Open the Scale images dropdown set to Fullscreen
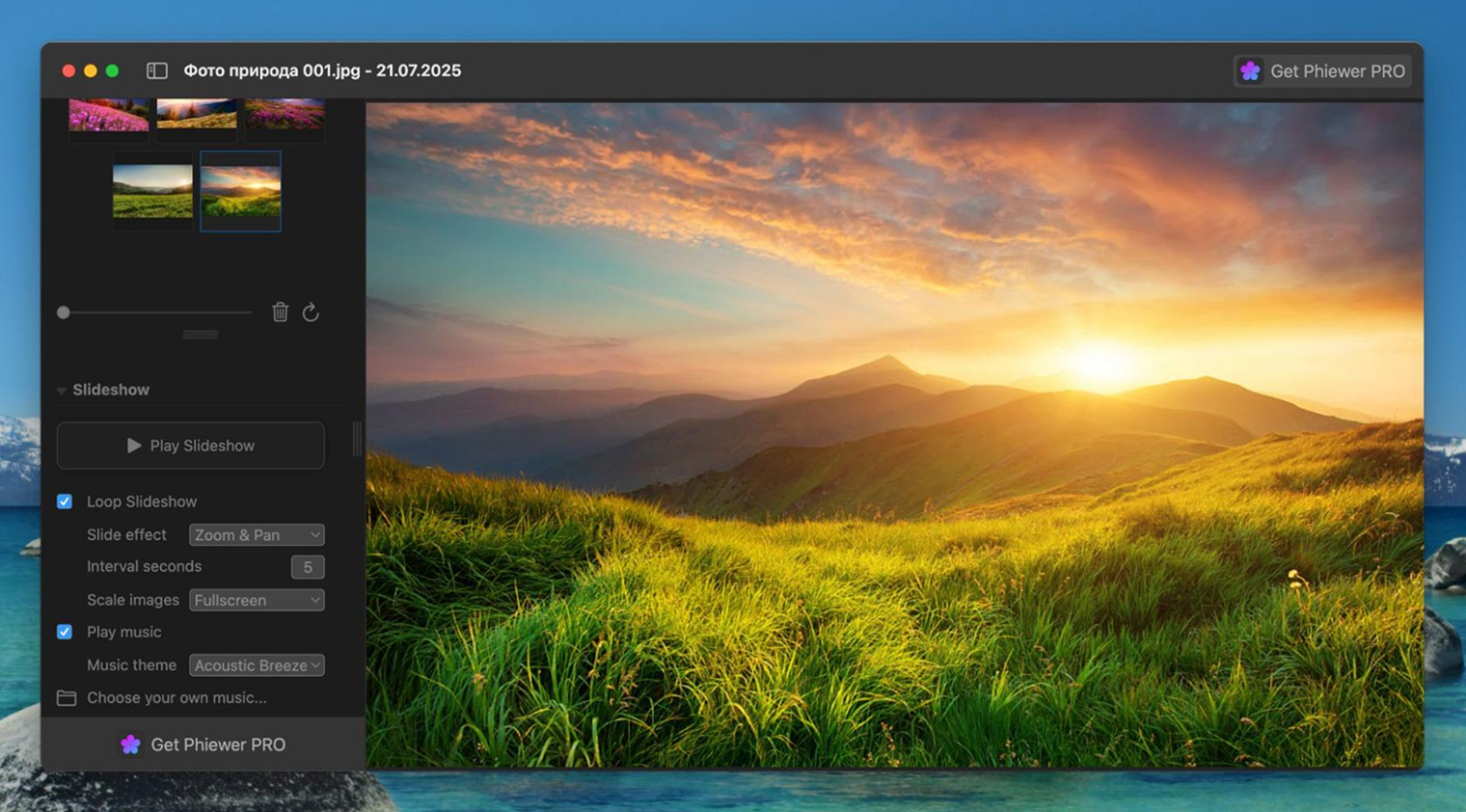 click(257, 600)
